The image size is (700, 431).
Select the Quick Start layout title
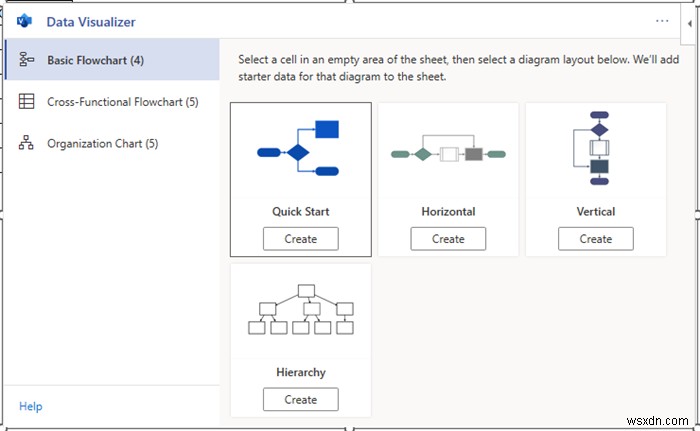[x=301, y=211]
